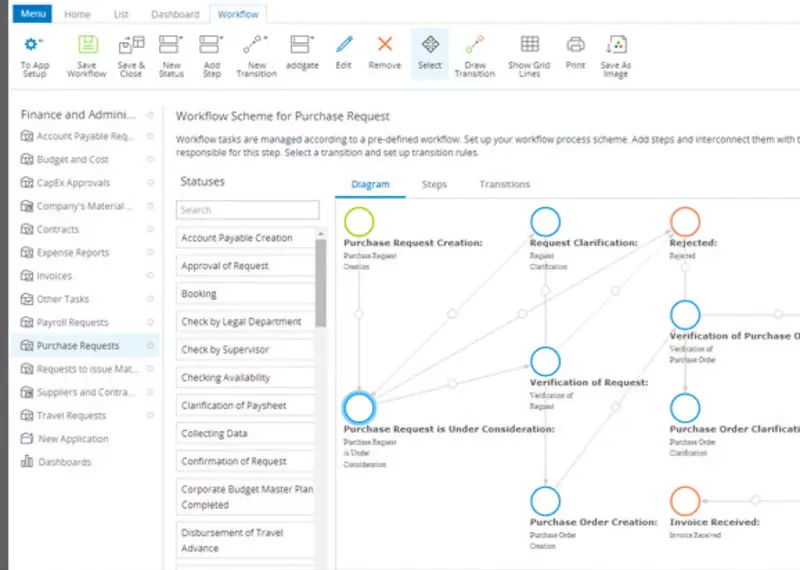The height and width of the screenshot is (570, 800).
Task: Open Account Payable Req... in sidebar
Action: (85, 136)
